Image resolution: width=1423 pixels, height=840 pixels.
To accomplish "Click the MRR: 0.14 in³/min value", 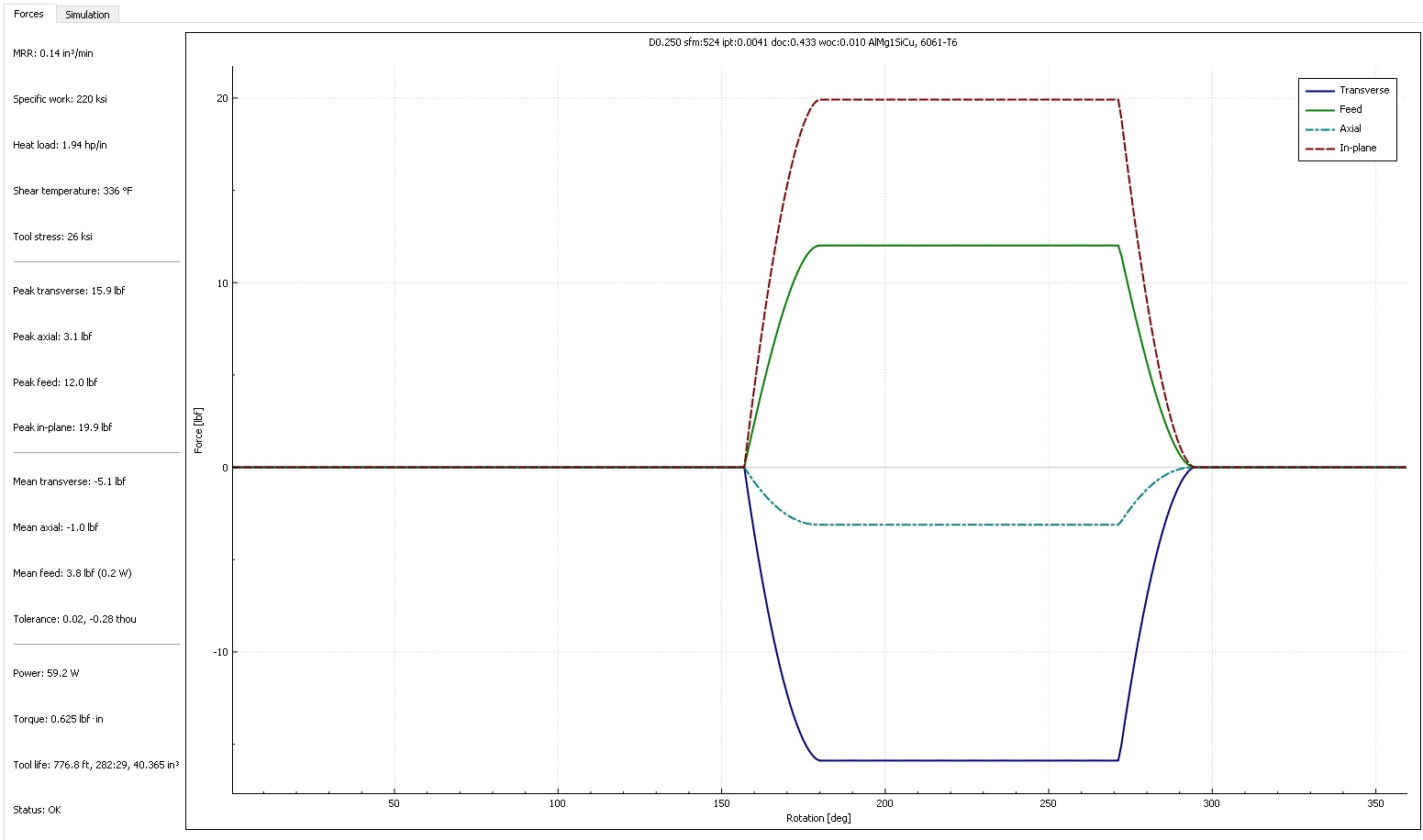I will (53, 53).
